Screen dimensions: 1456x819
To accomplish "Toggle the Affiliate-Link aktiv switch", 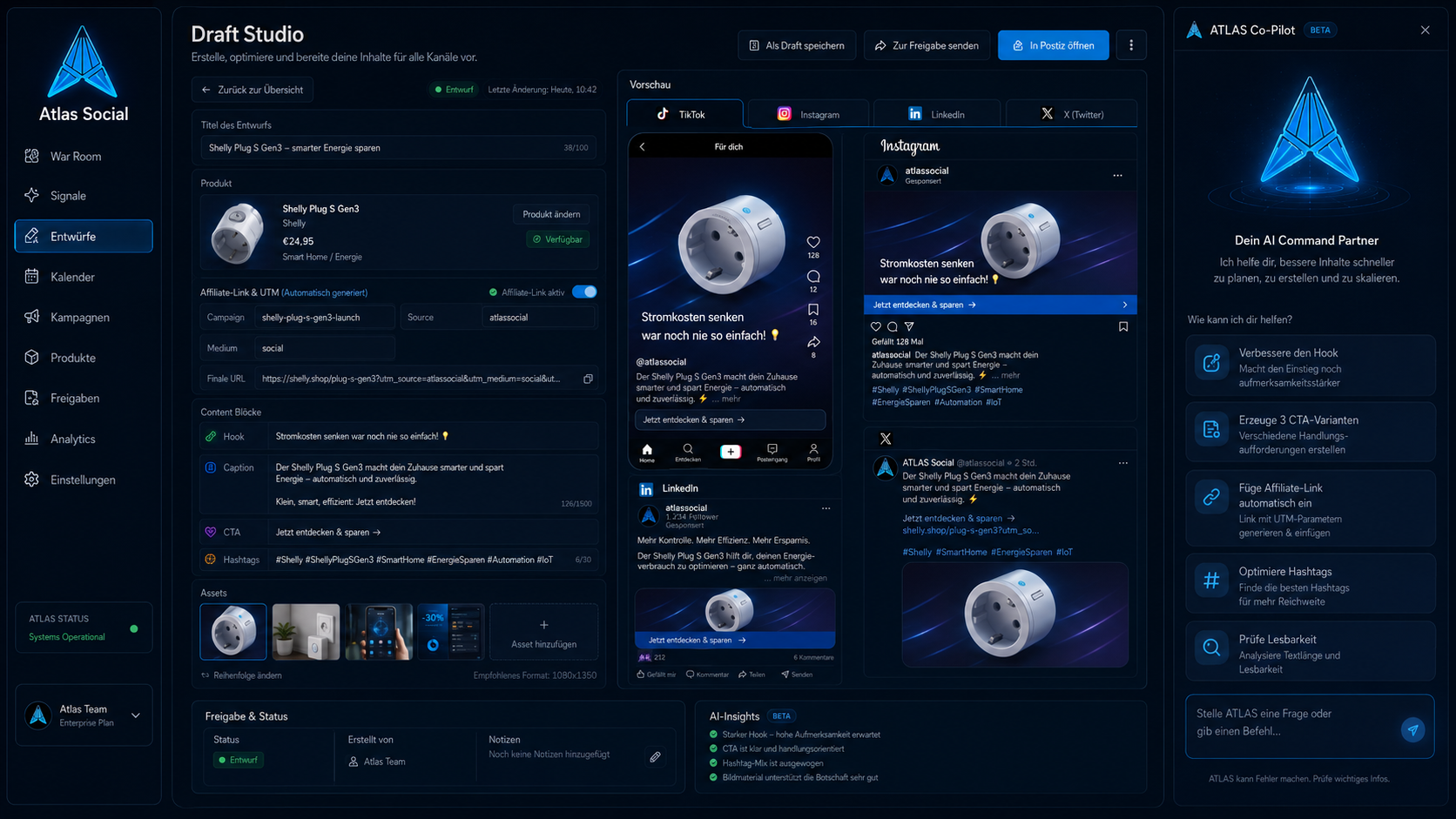I will click(x=584, y=292).
